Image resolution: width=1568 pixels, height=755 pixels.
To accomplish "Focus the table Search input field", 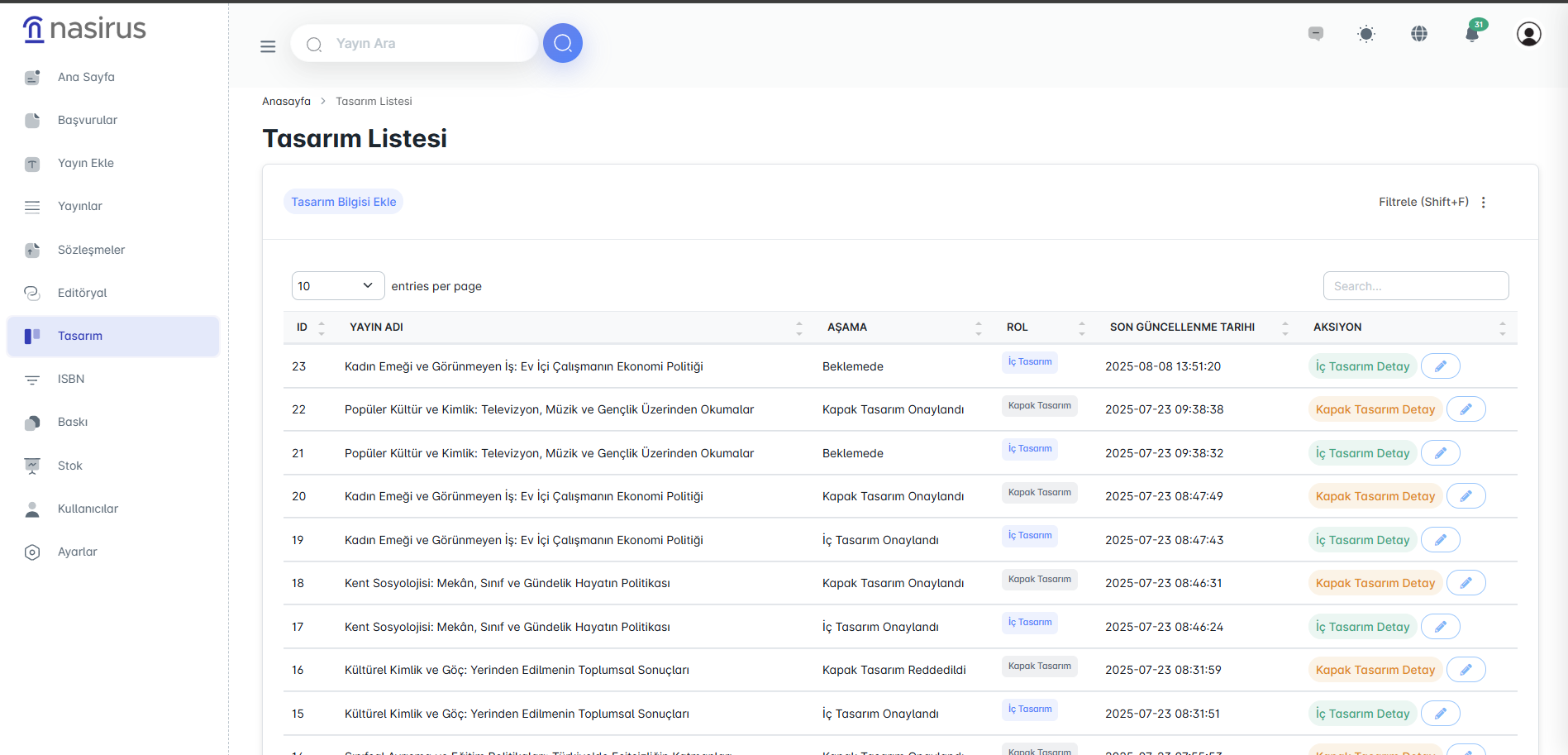I will (1415, 286).
